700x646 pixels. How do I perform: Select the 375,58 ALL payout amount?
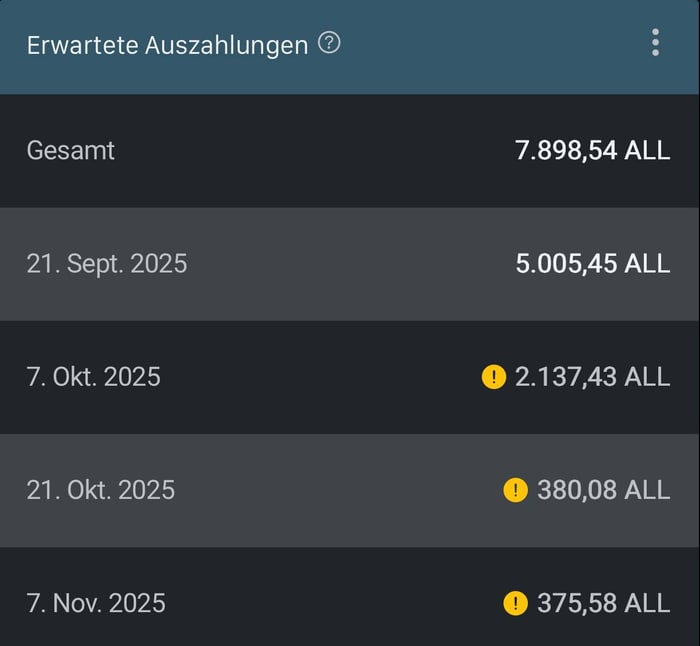(603, 603)
